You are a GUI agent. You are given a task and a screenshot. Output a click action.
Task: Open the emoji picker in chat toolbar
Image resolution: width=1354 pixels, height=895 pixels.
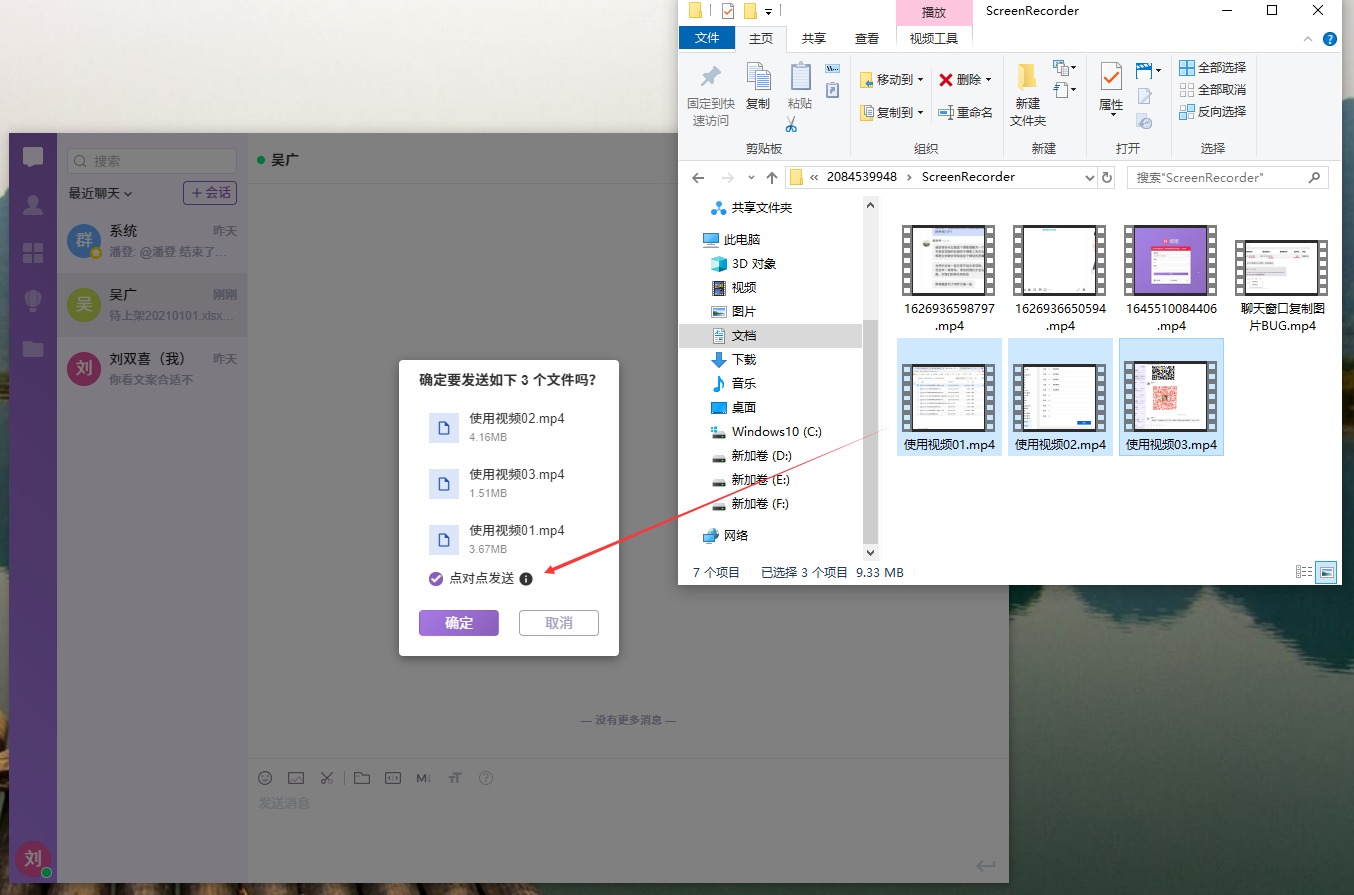click(265, 777)
